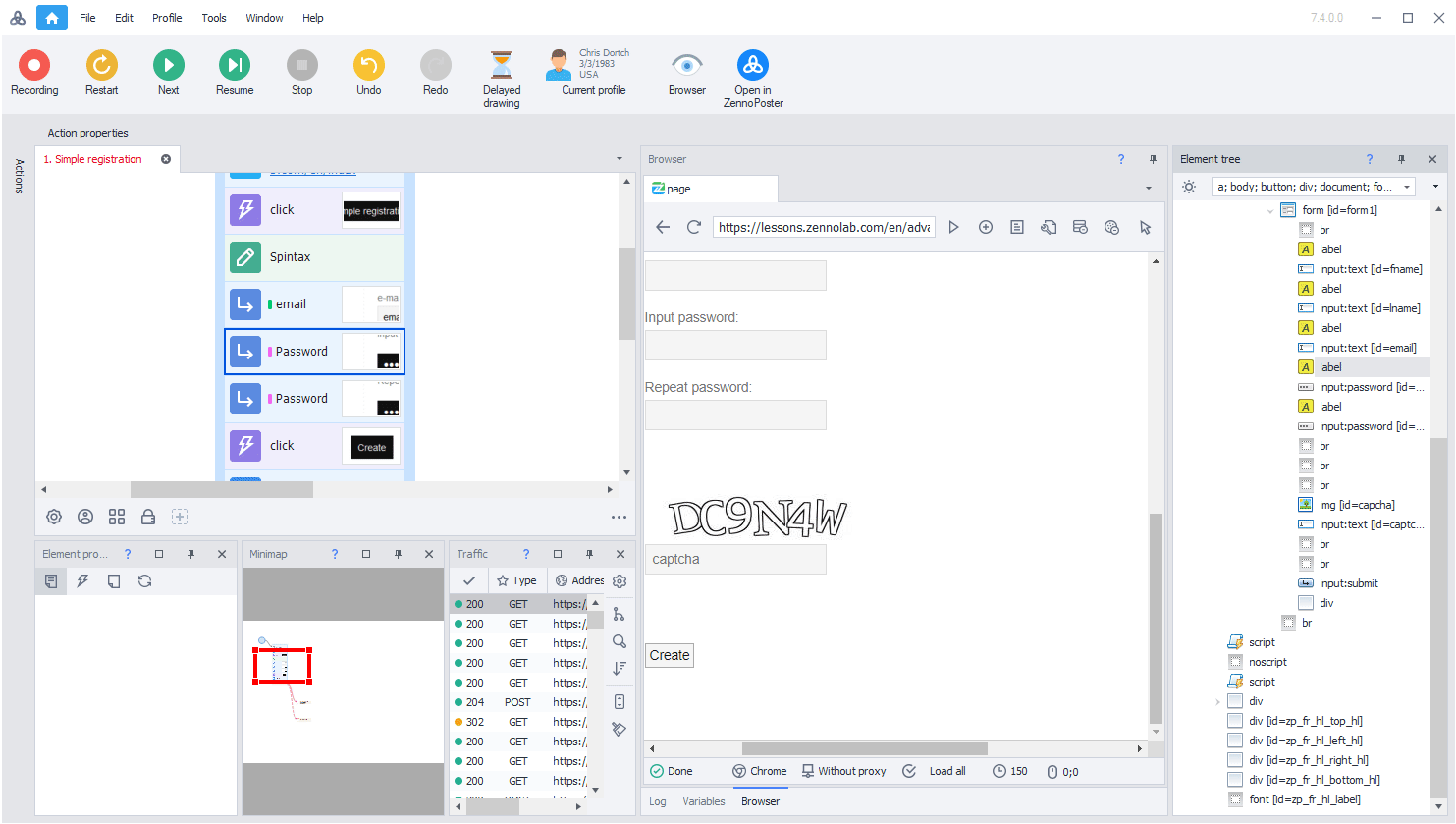This screenshot has height=824, width=1456.
Task: Open Traffic panel settings gear
Action: (620, 581)
